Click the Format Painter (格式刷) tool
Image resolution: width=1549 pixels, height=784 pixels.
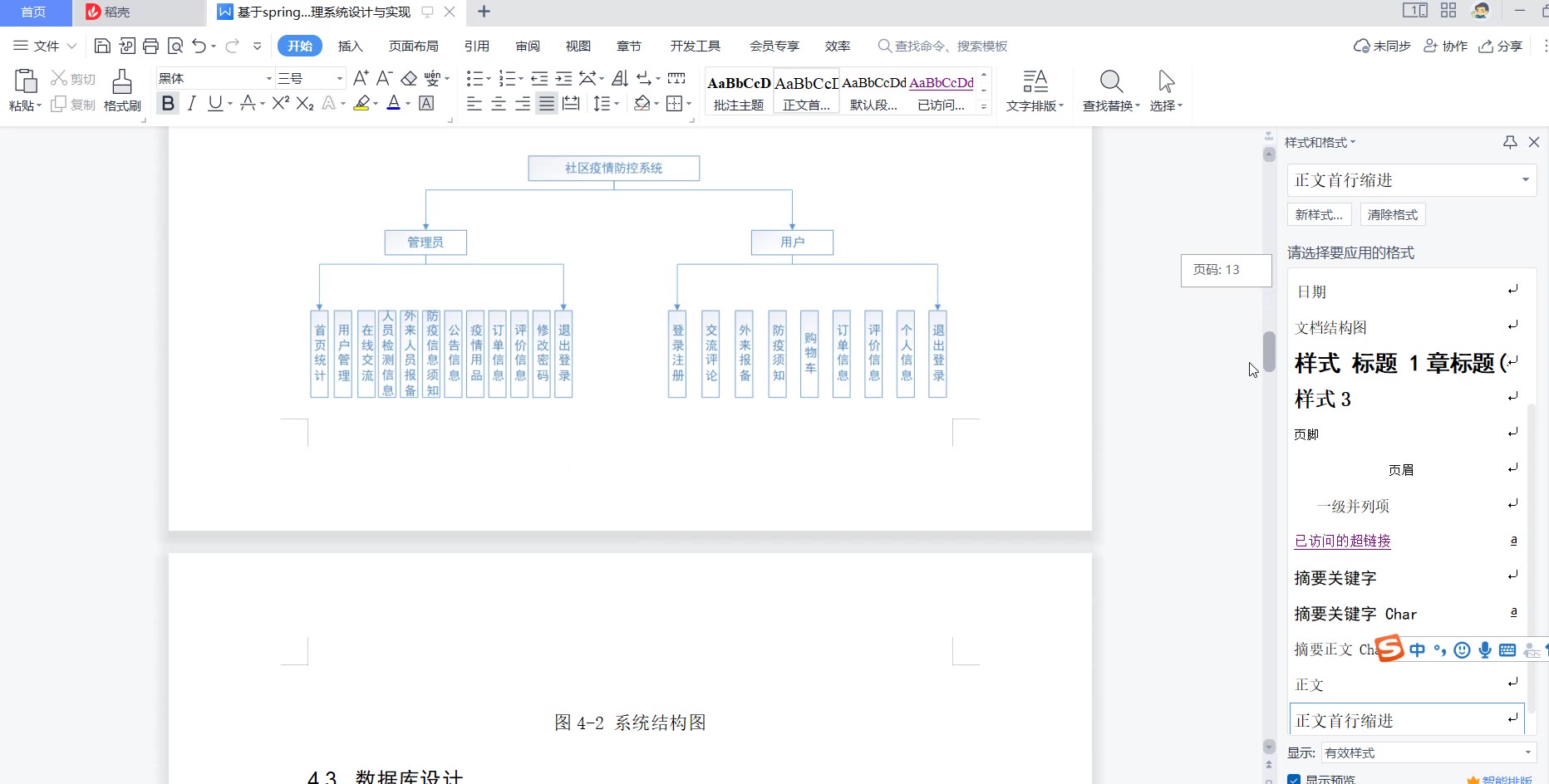(122, 91)
